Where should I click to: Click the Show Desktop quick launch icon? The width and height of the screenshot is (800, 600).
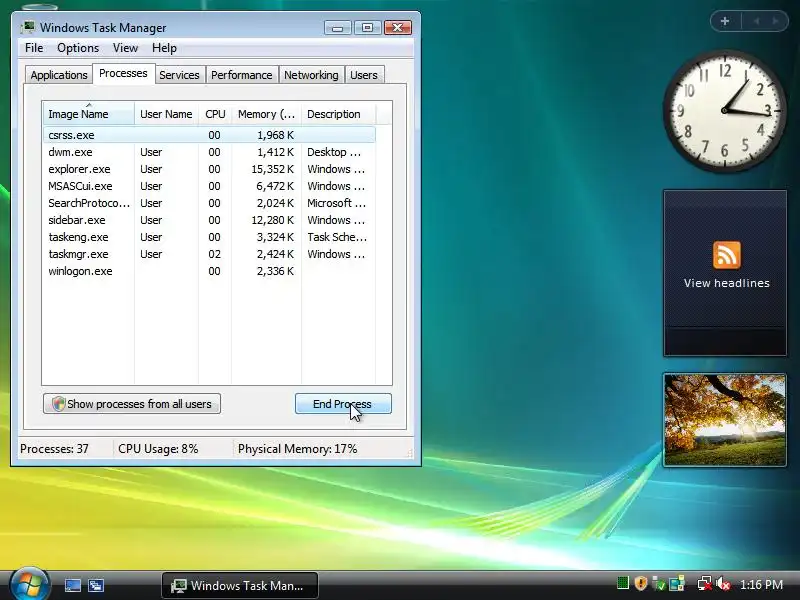(72, 585)
